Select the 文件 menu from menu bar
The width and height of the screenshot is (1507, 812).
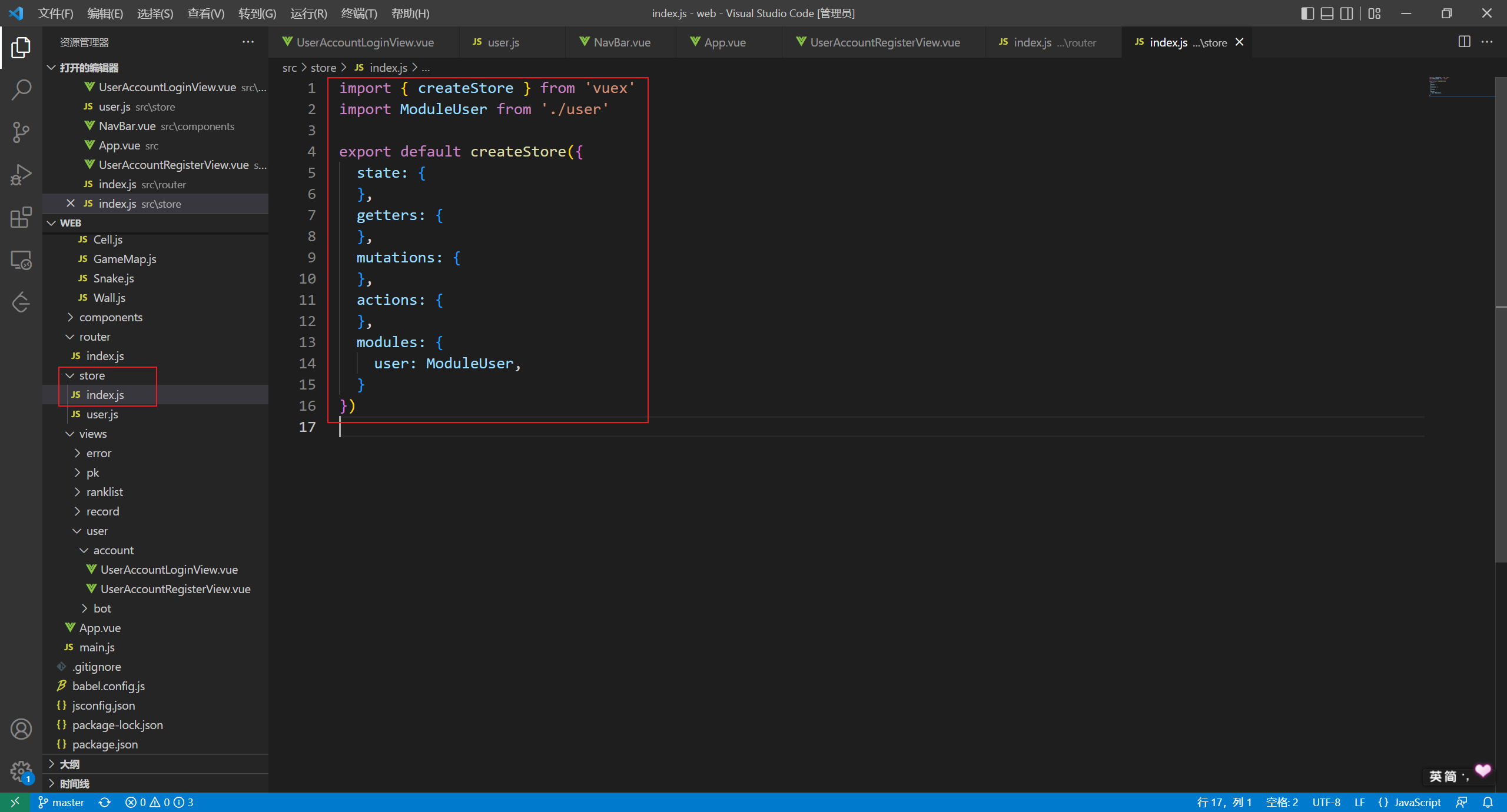56,13
